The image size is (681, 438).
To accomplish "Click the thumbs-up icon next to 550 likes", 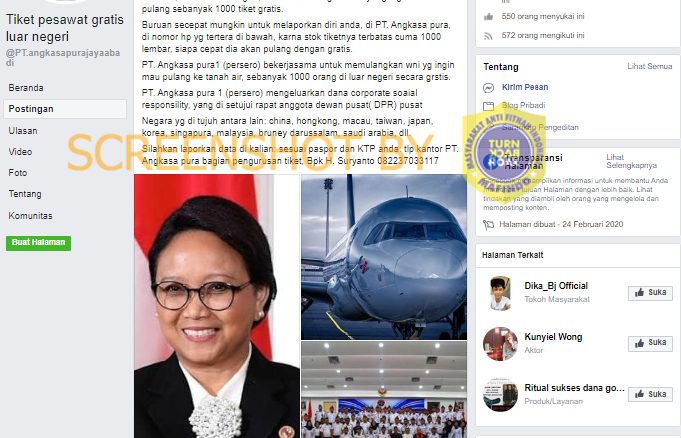I will pyautogui.click(x=489, y=17).
